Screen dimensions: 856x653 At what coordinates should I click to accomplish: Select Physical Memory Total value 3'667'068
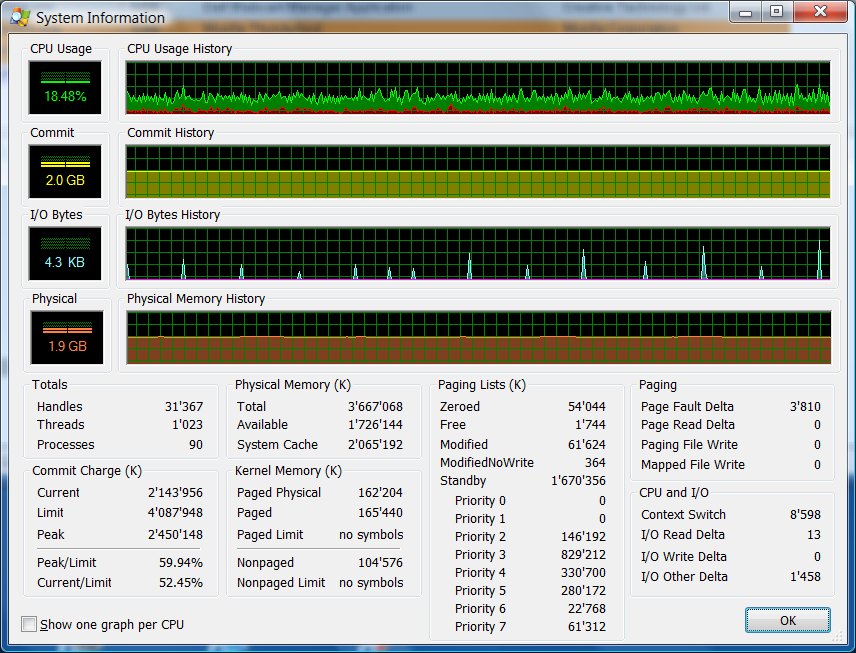coord(376,407)
